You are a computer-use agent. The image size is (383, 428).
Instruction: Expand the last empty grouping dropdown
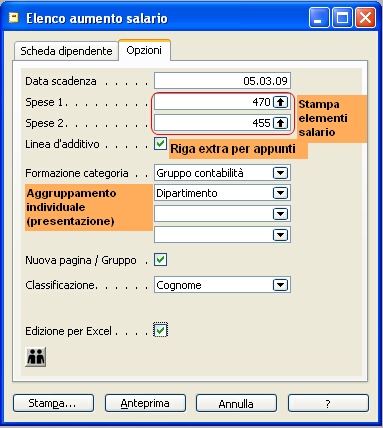[x=280, y=235]
